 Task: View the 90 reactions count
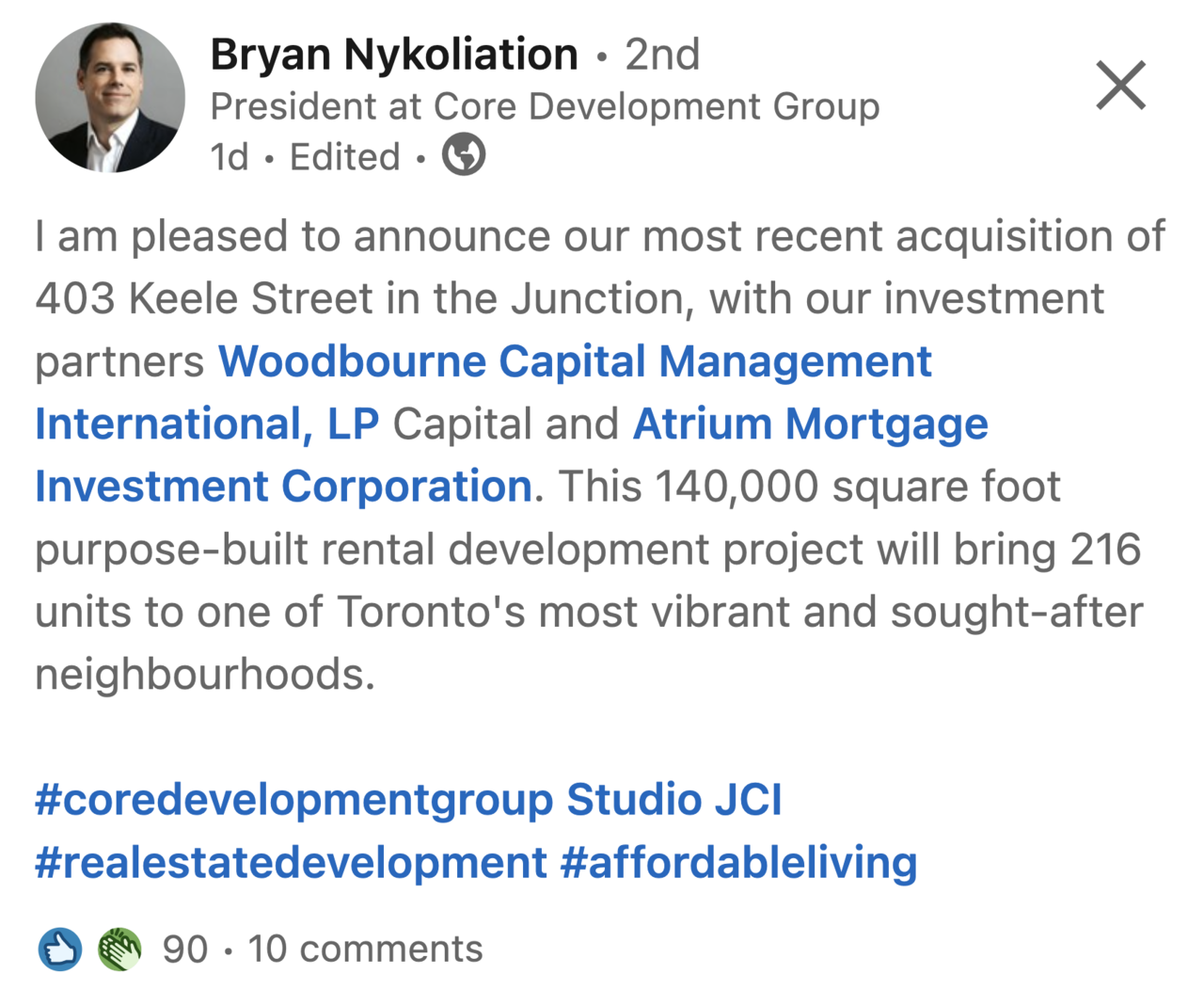point(184,950)
